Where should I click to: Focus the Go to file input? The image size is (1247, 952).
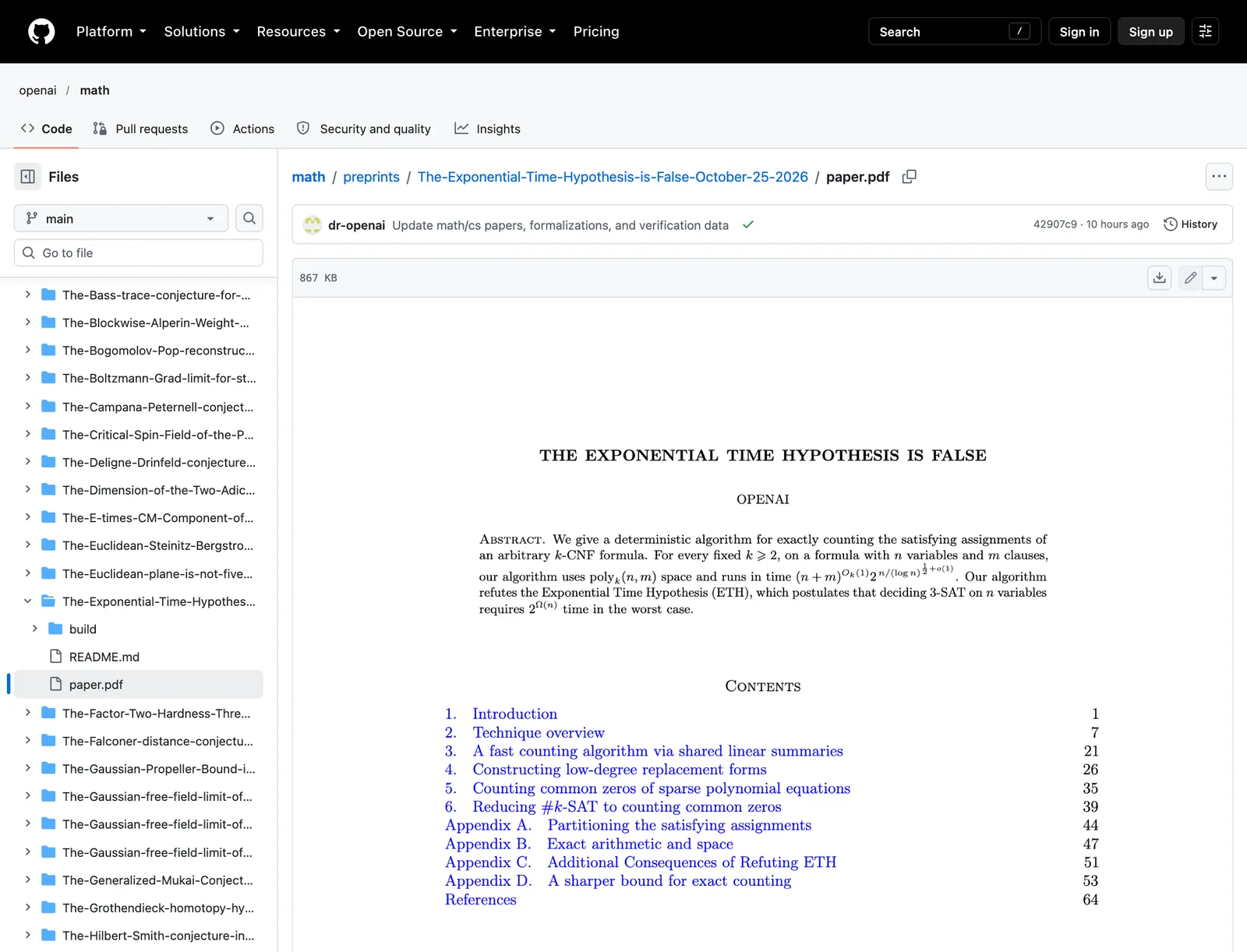[x=139, y=253]
